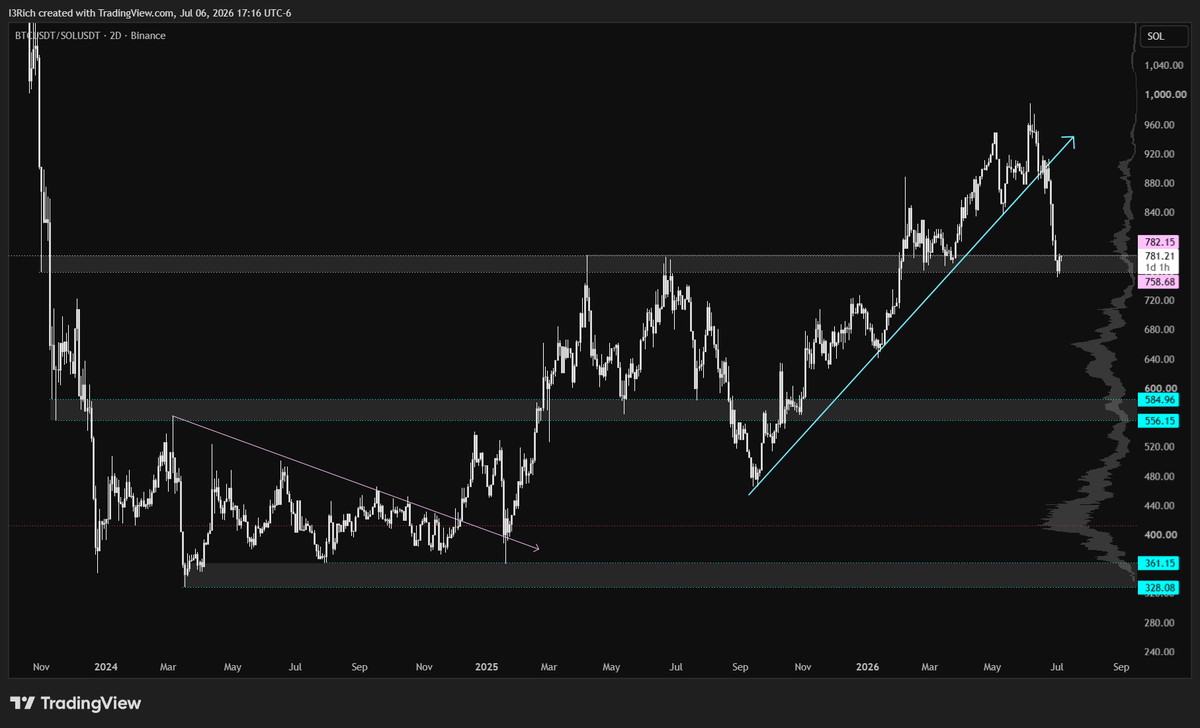Click the 920.00 price axis value
1200x728 pixels.
(1160, 154)
